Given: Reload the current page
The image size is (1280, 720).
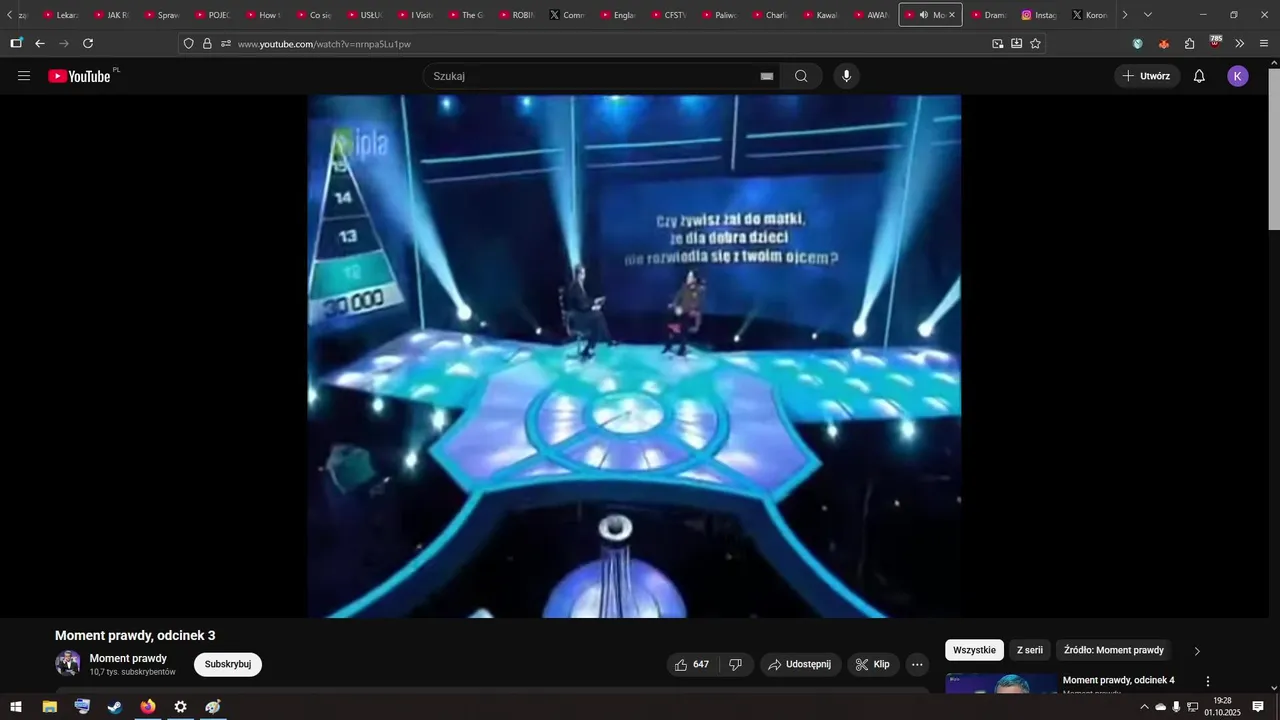Looking at the screenshot, I should point(88,43).
